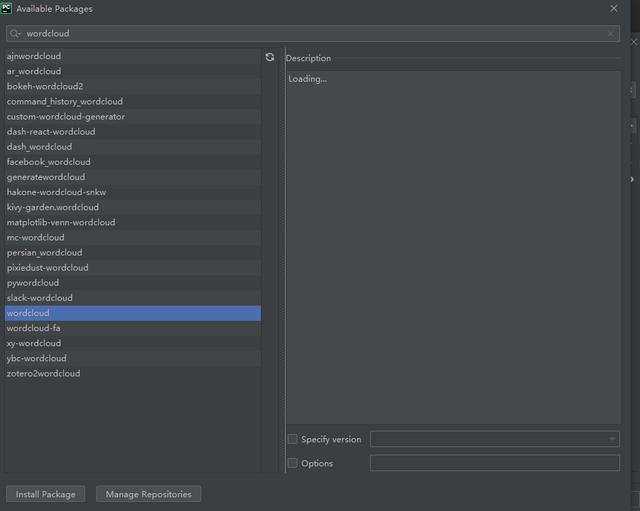Select the highlighted wordcloud package
This screenshot has height=511, width=640.
pyautogui.click(x=133, y=313)
